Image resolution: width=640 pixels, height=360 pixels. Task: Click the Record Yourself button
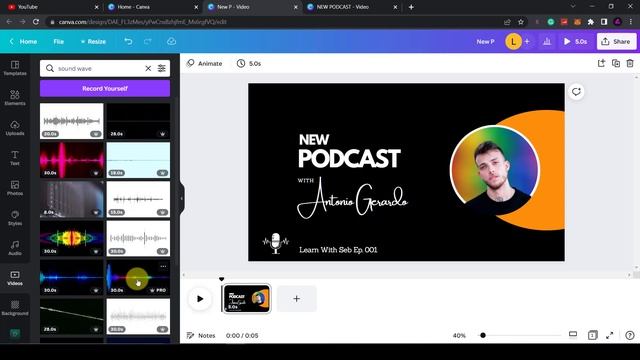(x=105, y=89)
